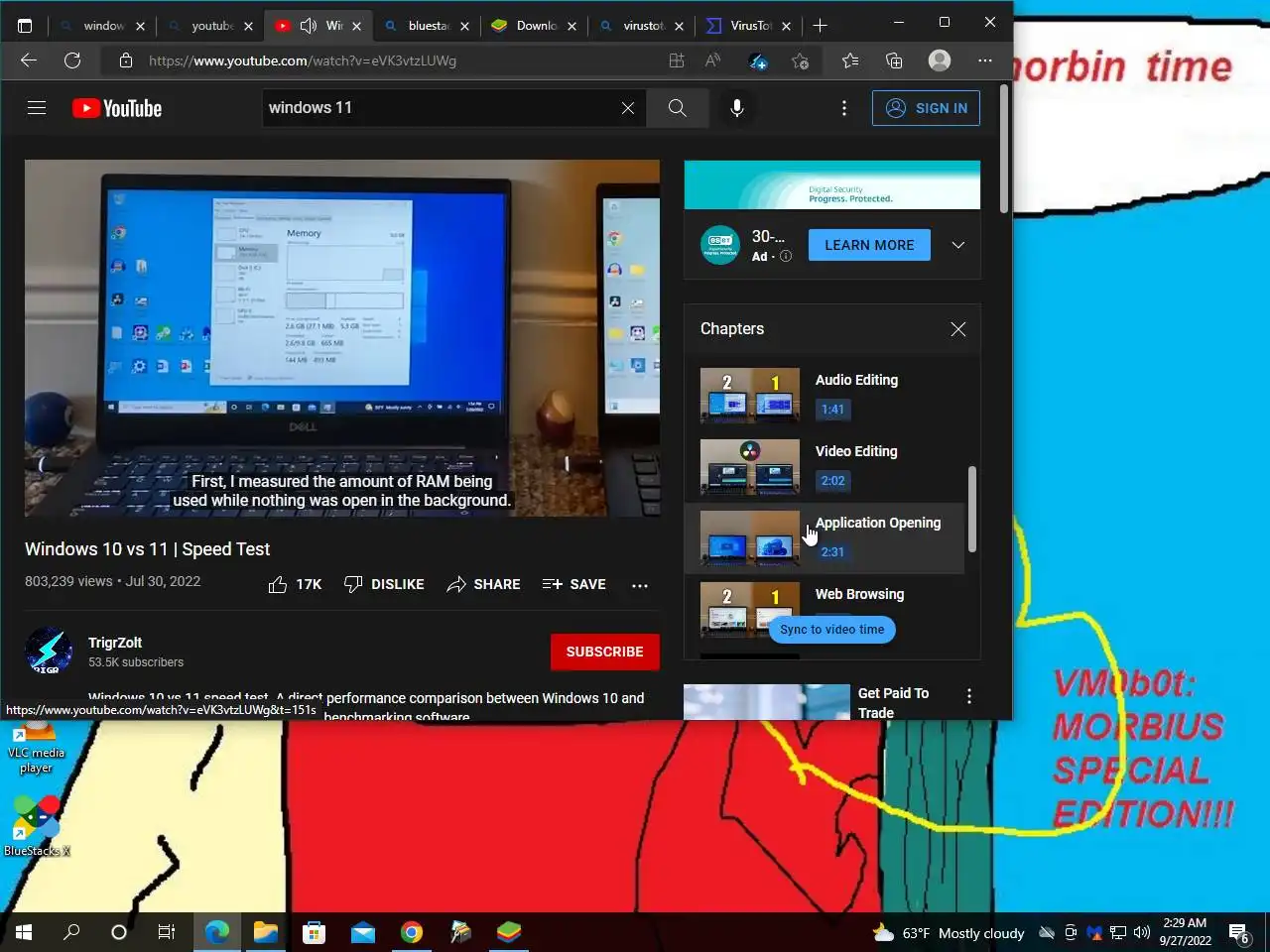This screenshot has height=952, width=1270.
Task: Close the BlueStacks Download tab
Action: pyautogui.click(x=571, y=27)
